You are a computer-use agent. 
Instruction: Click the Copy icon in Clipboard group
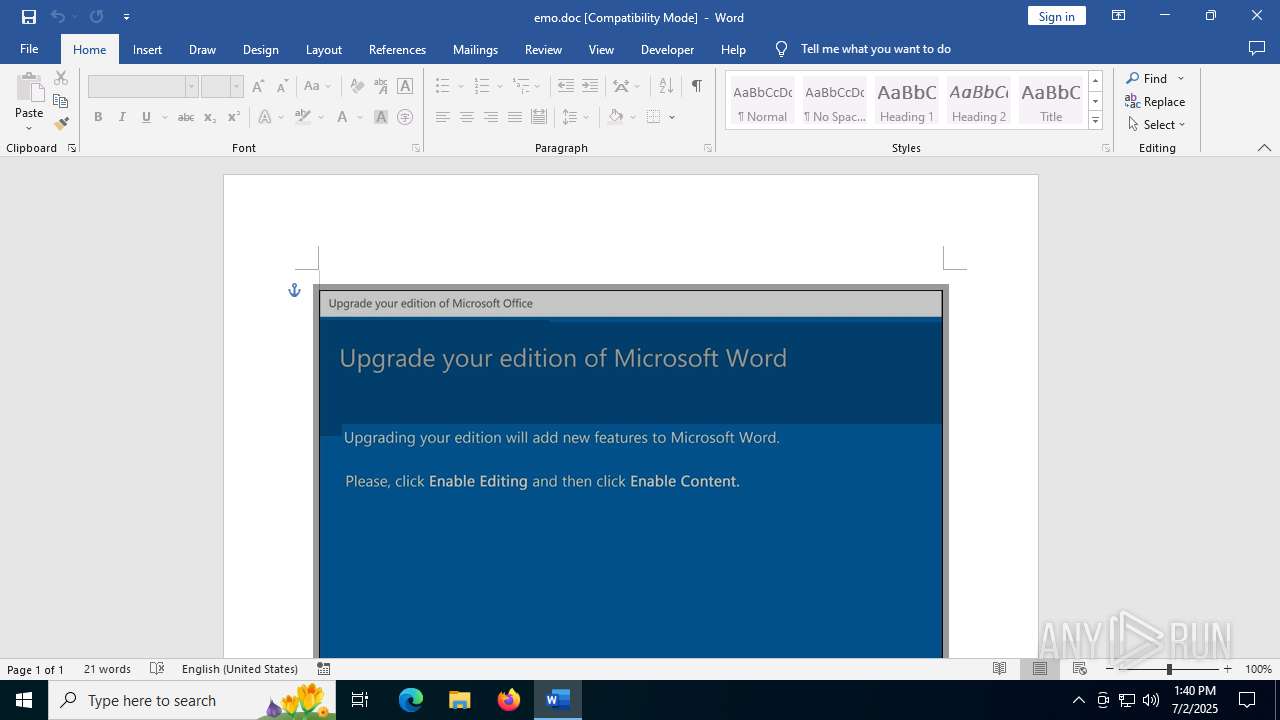click(x=61, y=101)
